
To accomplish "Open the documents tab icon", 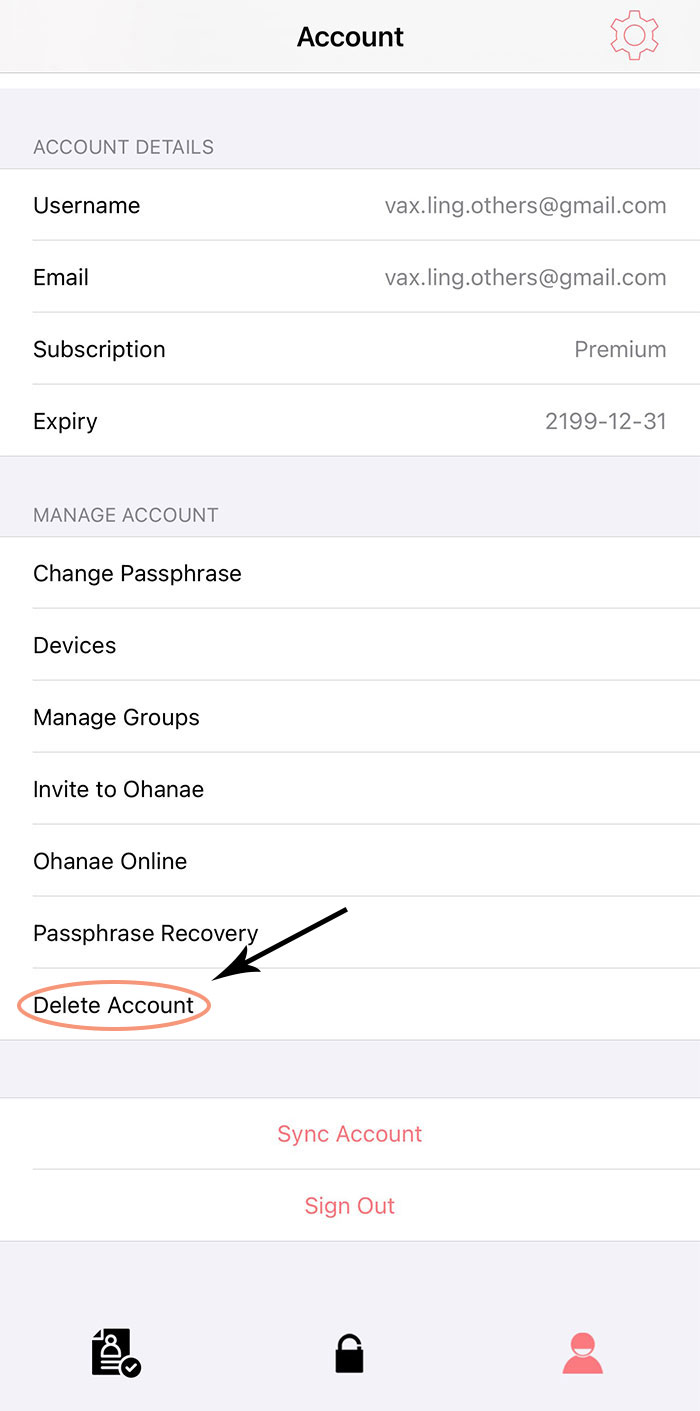I will click(116, 1353).
